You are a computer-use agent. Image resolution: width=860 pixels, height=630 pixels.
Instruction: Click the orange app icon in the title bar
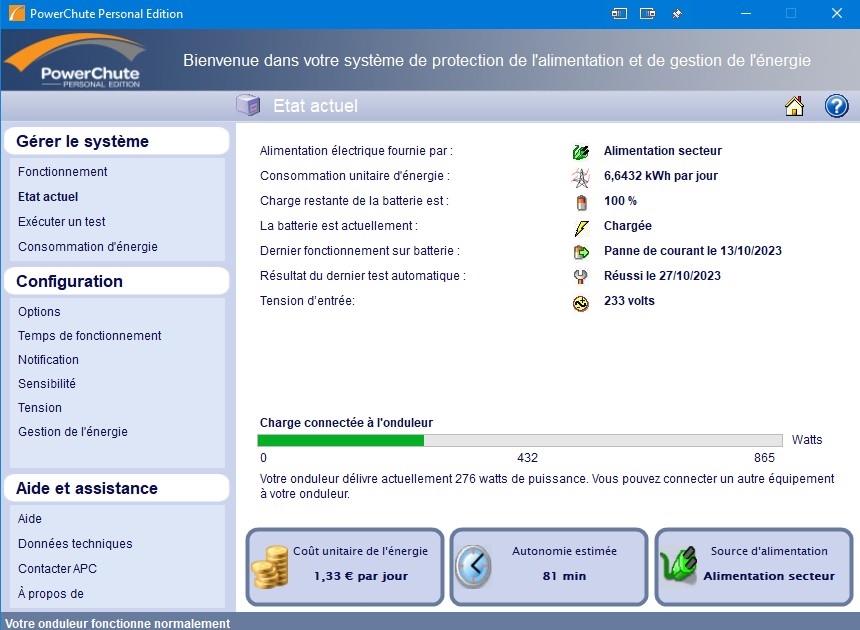16,13
